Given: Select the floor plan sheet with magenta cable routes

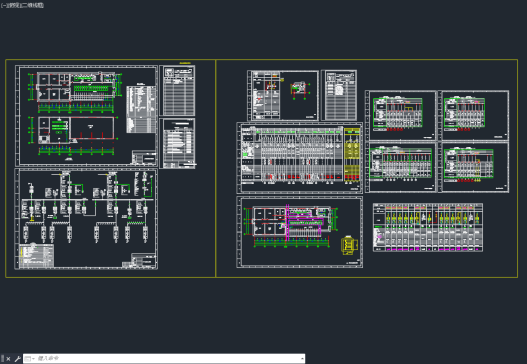Looking at the screenshot, I should pyautogui.click(x=300, y=232).
